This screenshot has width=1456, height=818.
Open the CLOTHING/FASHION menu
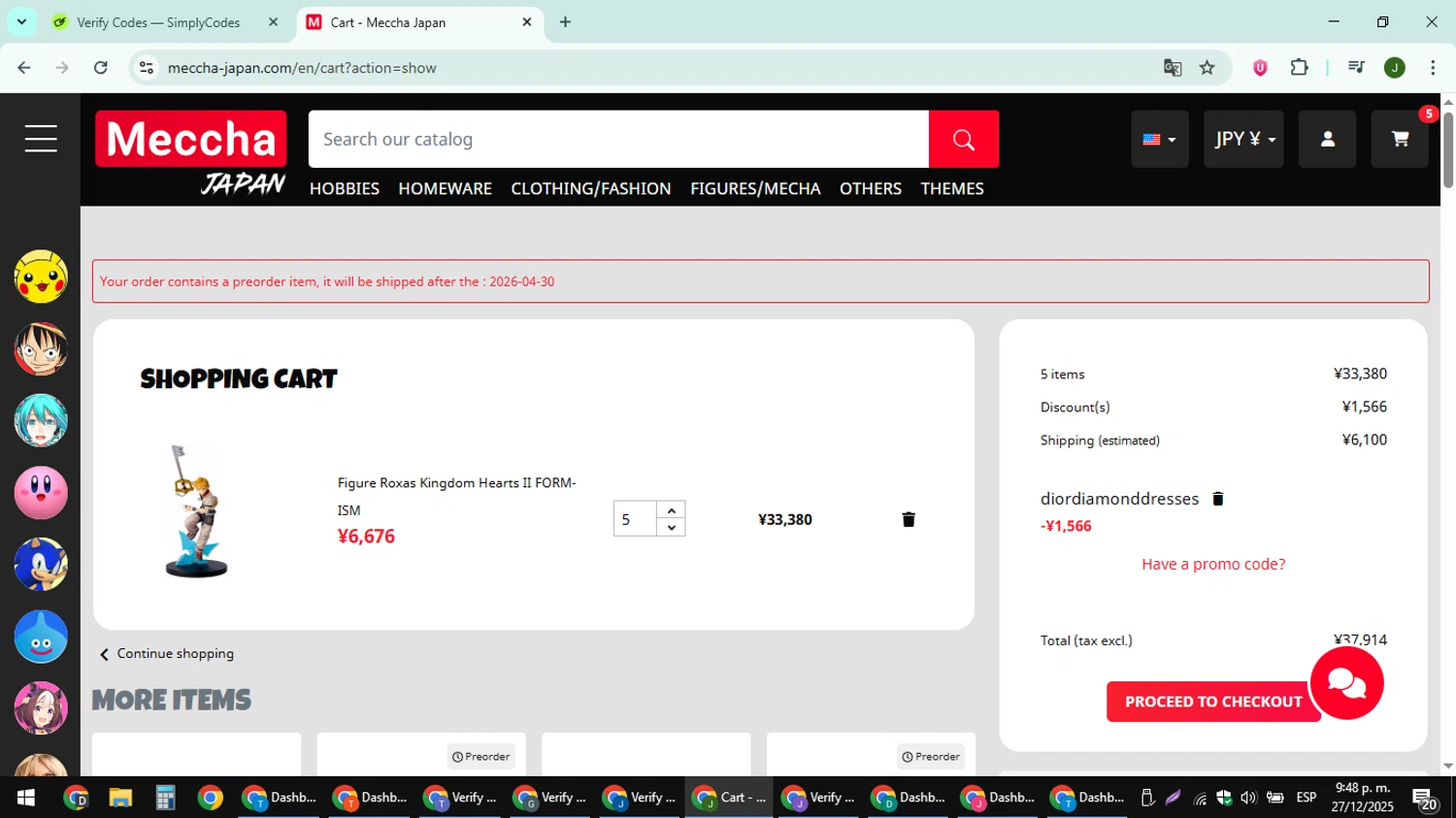(591, 188)
